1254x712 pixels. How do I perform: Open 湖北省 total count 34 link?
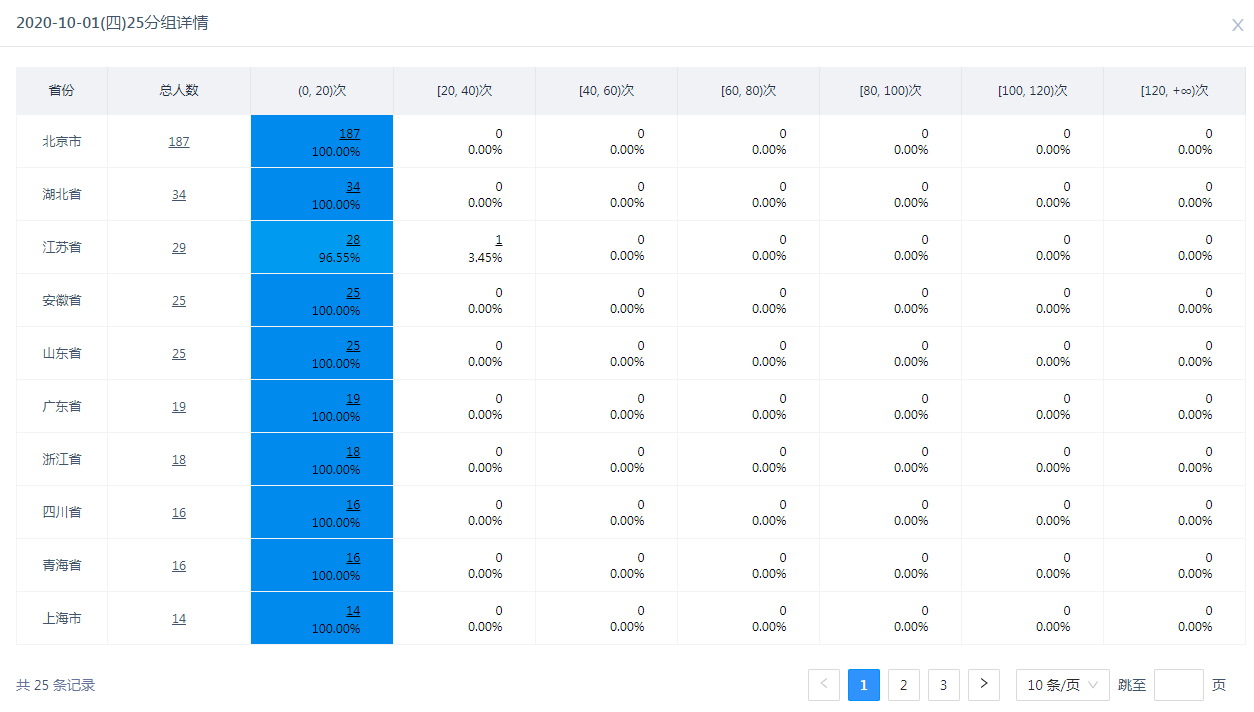click(x=179, y=195)
